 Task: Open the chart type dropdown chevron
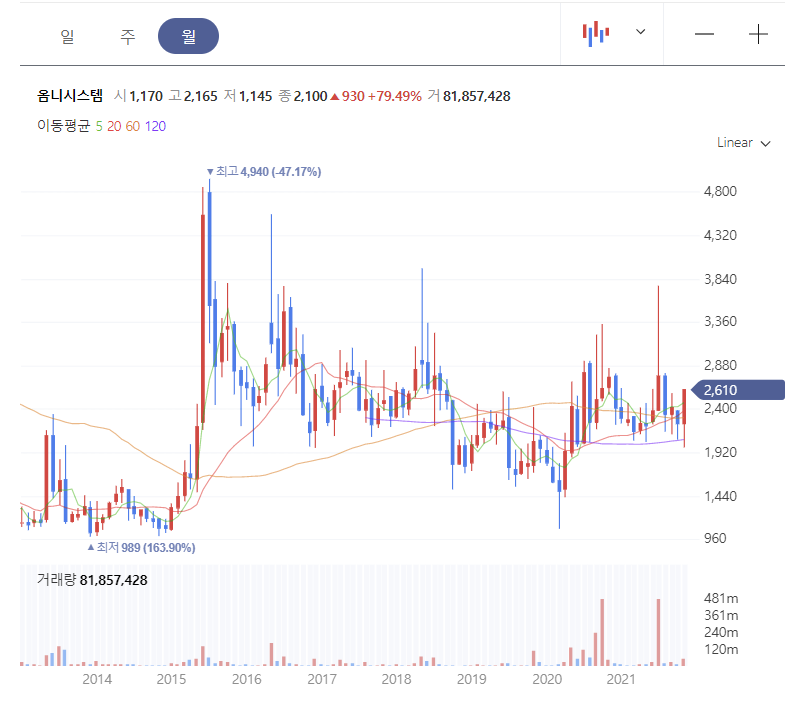click(x=641, y=31)
